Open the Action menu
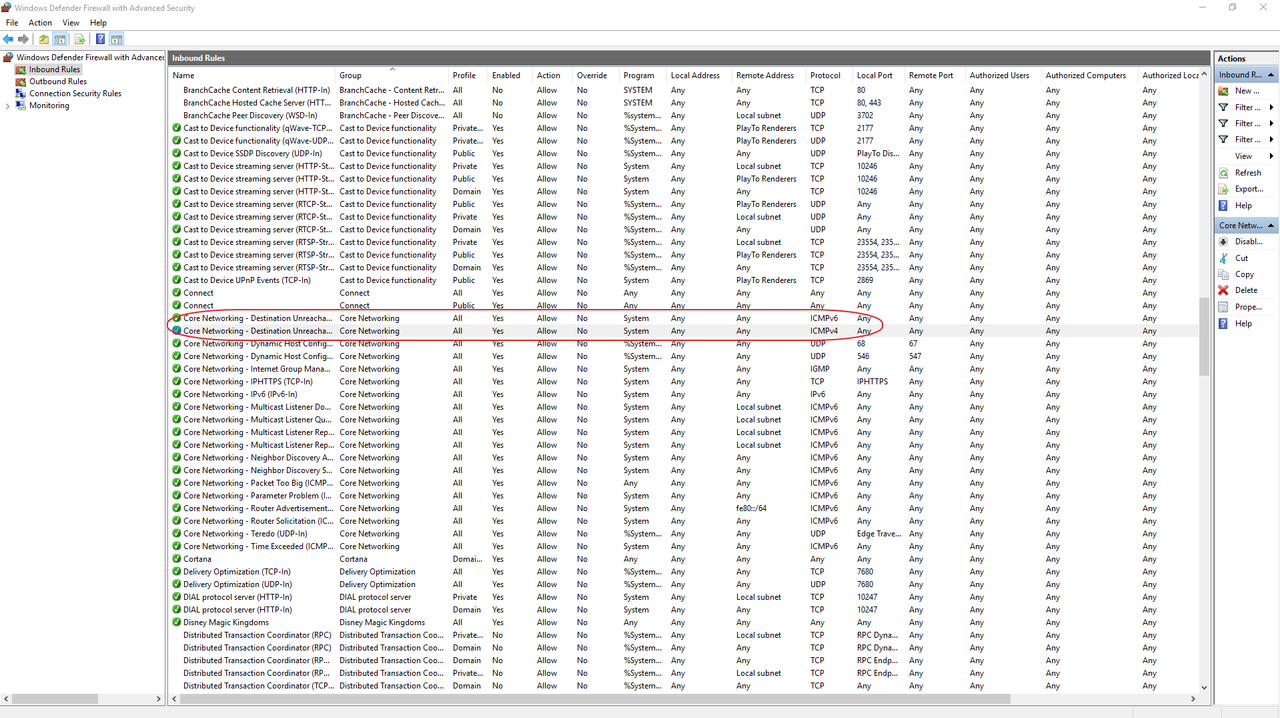Screen dimensions: 1280x718 coord(40,23)
